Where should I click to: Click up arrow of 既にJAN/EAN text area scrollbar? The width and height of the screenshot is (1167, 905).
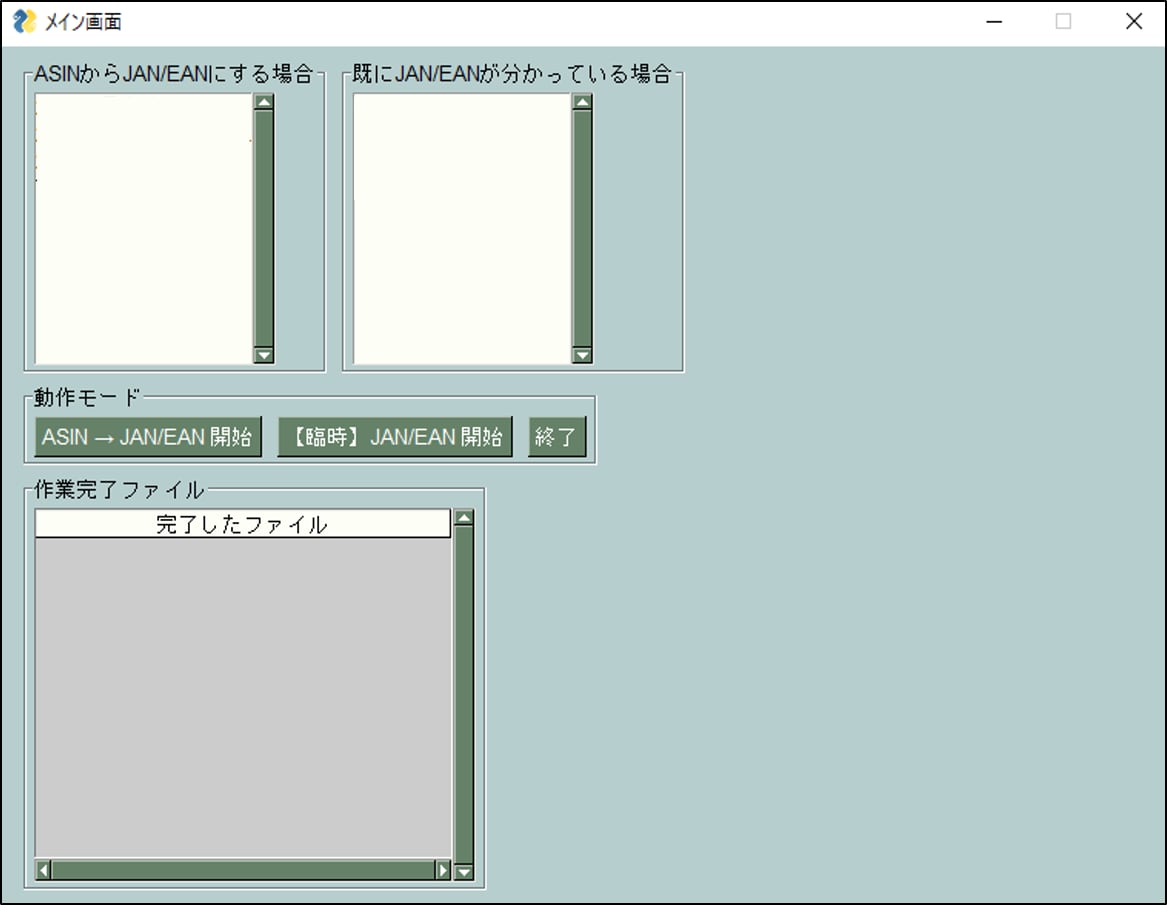[x=582, y=102]
